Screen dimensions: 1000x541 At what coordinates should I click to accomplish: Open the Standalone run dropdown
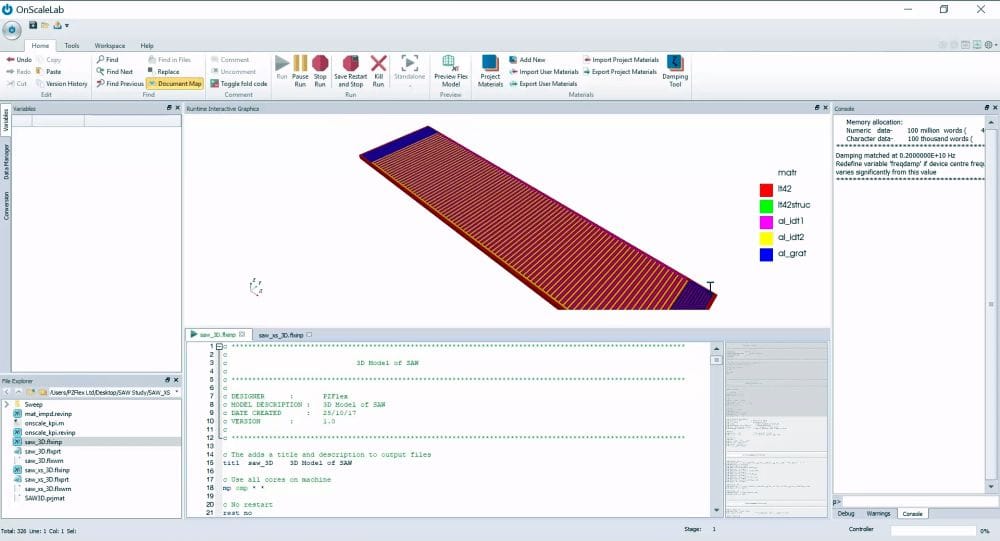(409, 84)
